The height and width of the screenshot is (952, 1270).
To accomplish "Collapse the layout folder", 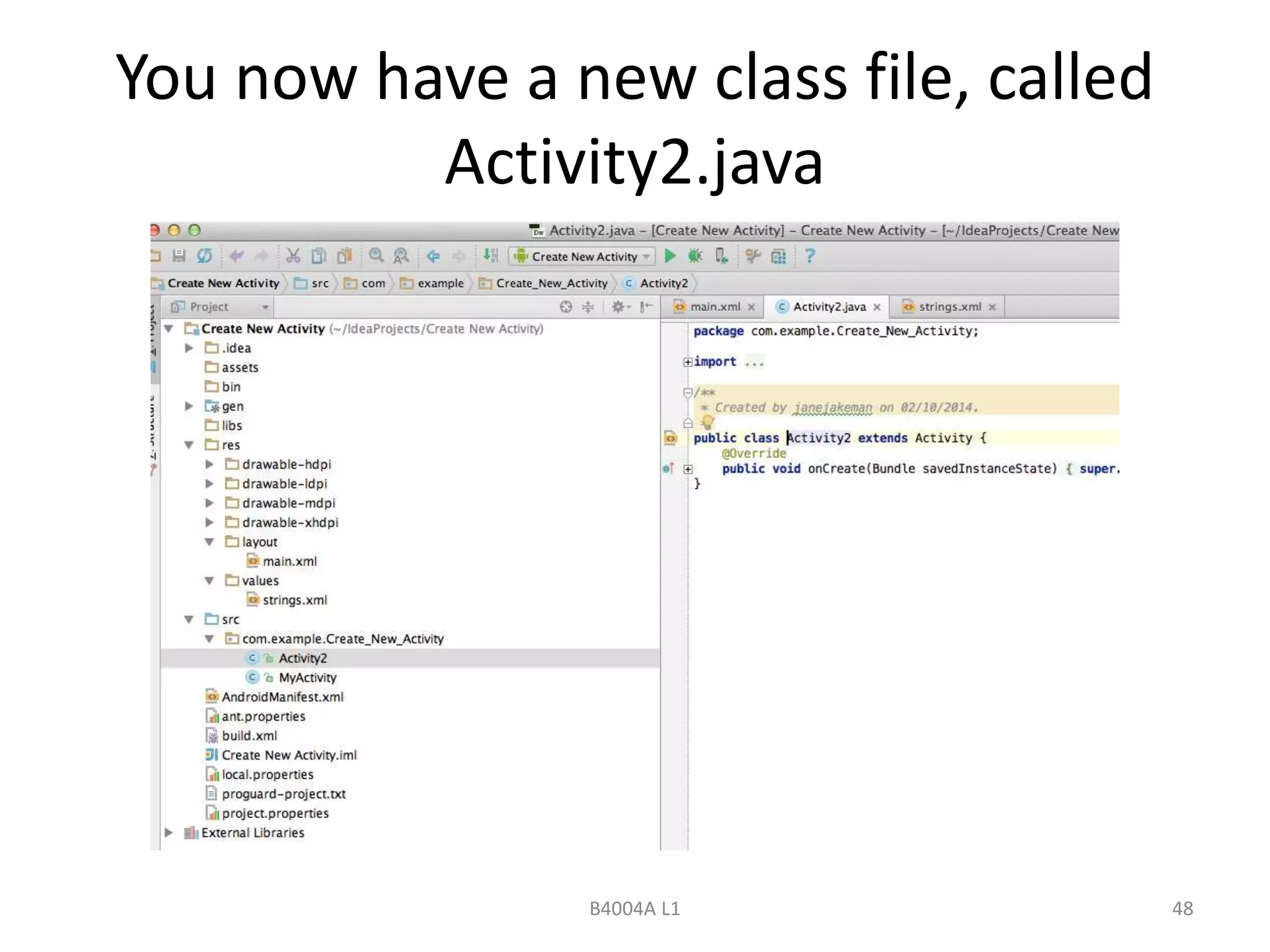I will pos(210,542).
